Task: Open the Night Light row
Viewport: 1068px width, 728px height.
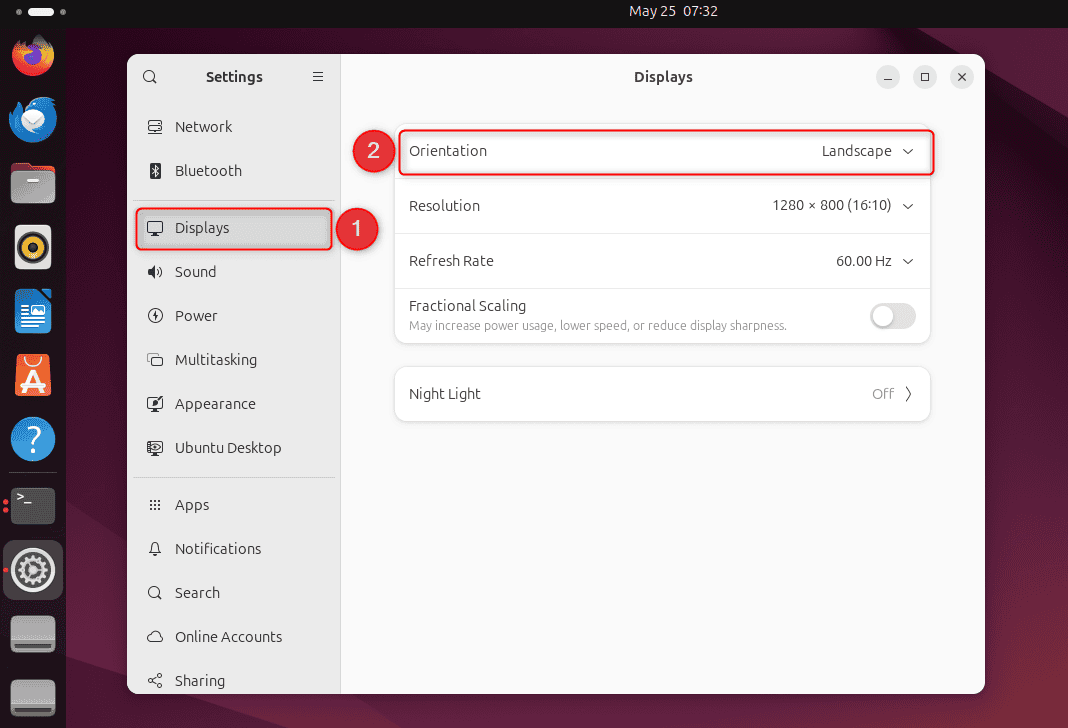Action: pyautogui.click(x=663, y=394)
